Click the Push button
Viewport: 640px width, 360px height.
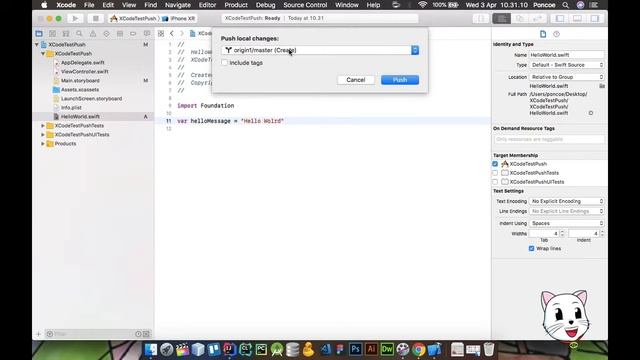(400, 80)
